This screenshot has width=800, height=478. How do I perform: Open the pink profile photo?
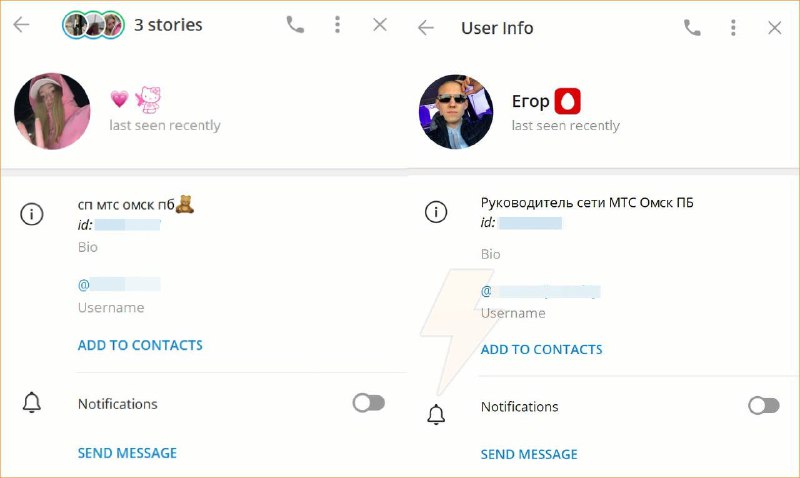click(x=52, y=111)
